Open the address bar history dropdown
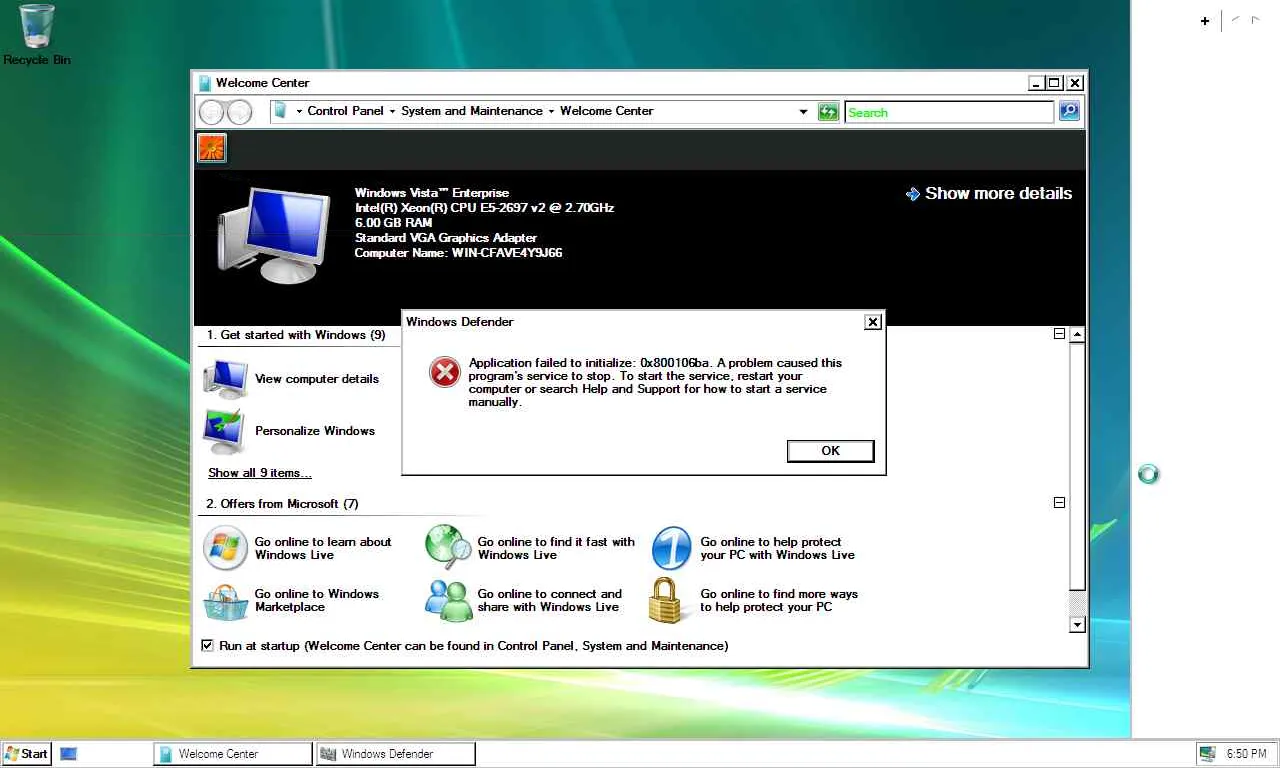The height and width of the screenshot is (768, 1280). click(x=803, y=112)
